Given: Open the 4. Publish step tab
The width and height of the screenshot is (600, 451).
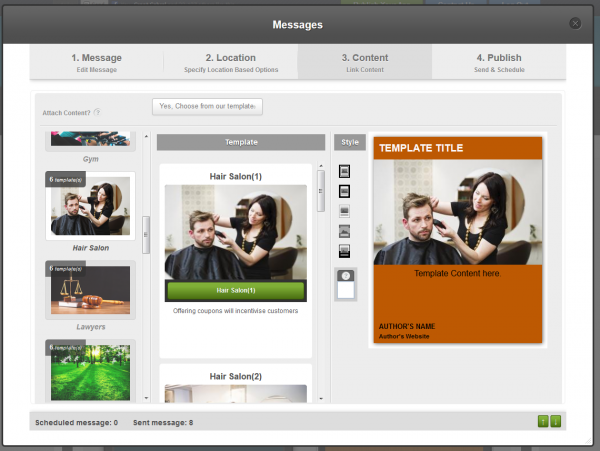Looking at the screenshot, I should (498, 62).
